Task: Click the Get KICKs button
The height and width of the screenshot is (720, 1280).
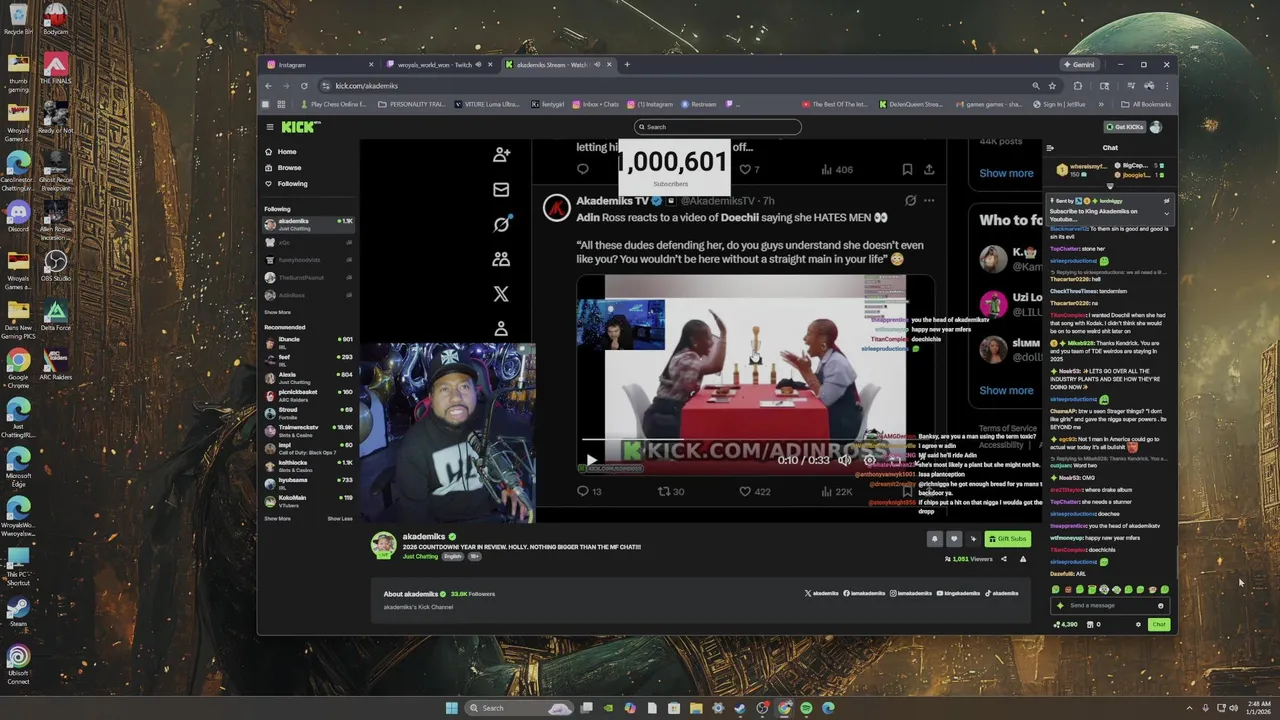Action: pos(1124,127)
